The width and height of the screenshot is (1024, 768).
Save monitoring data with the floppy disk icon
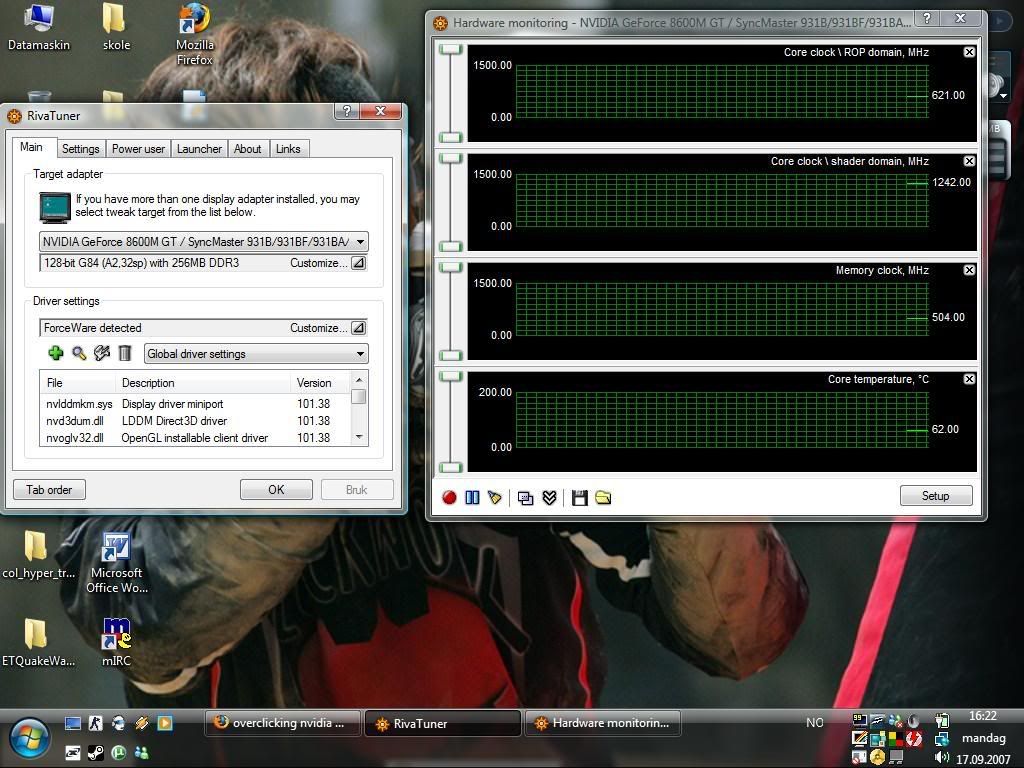(579, 498)
